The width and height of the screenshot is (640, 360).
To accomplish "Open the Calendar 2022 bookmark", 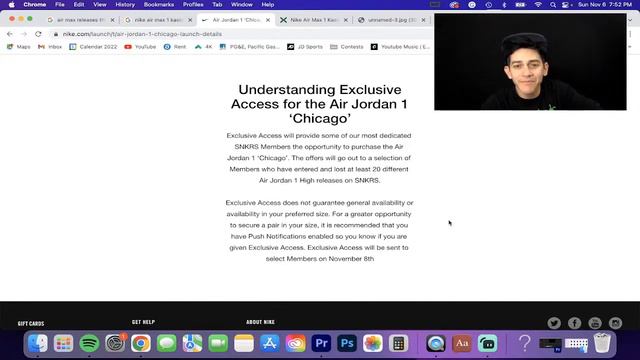I will [x=93, y=47].
